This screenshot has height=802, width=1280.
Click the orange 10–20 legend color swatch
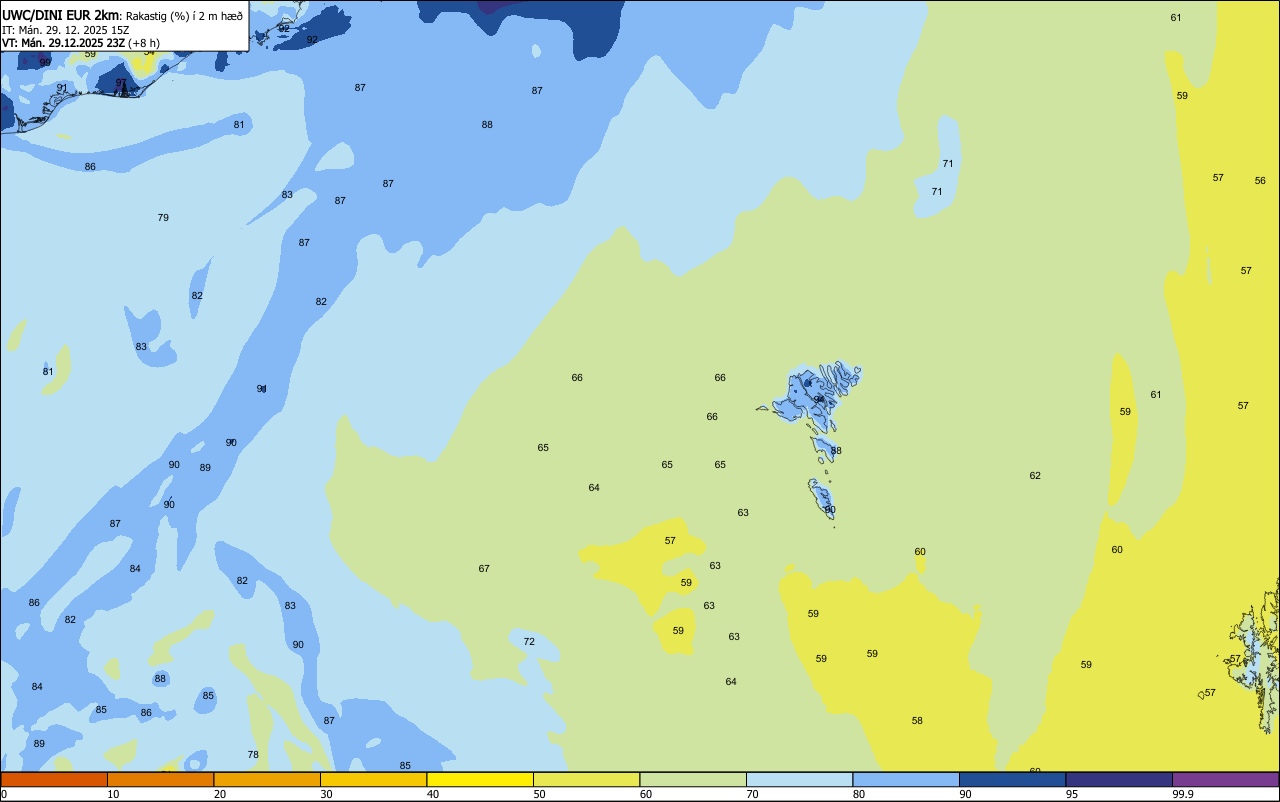160,779
